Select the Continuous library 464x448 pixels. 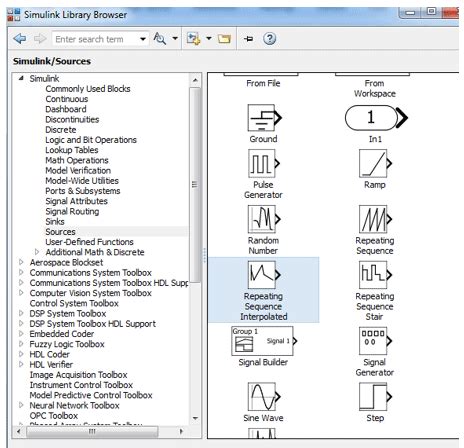pos(67,99)
